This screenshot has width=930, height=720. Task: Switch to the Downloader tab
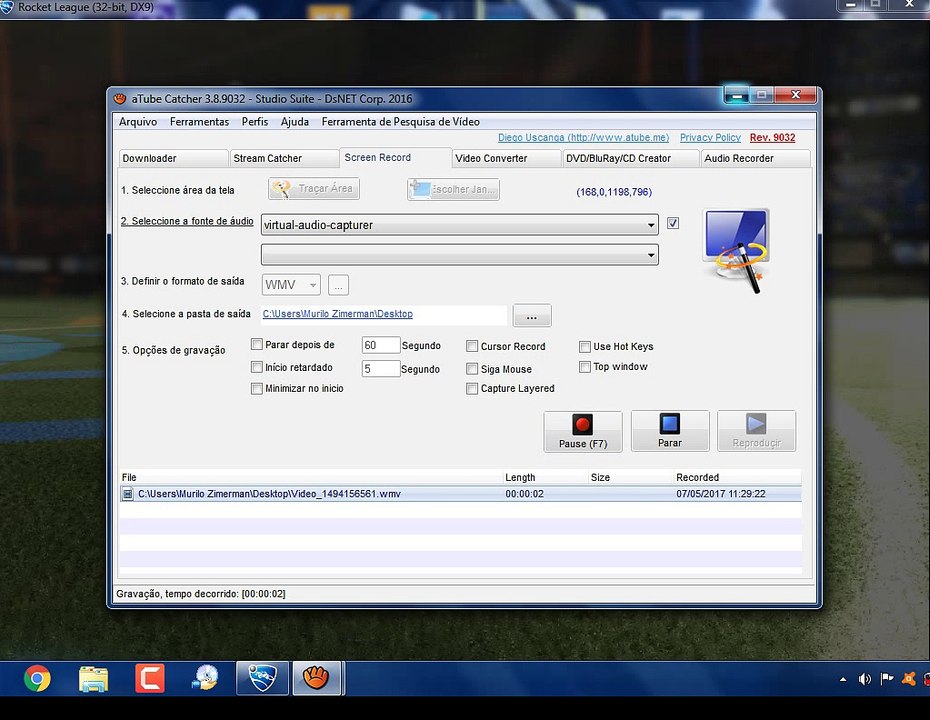(x=173, y=158)
